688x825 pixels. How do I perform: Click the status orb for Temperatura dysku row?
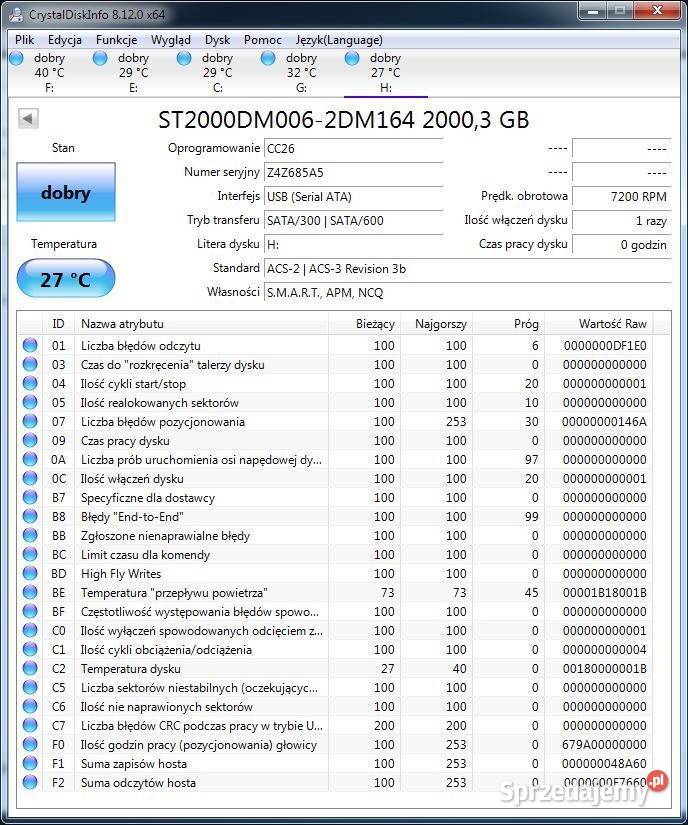pyautogui.click(x=30, y=669)
